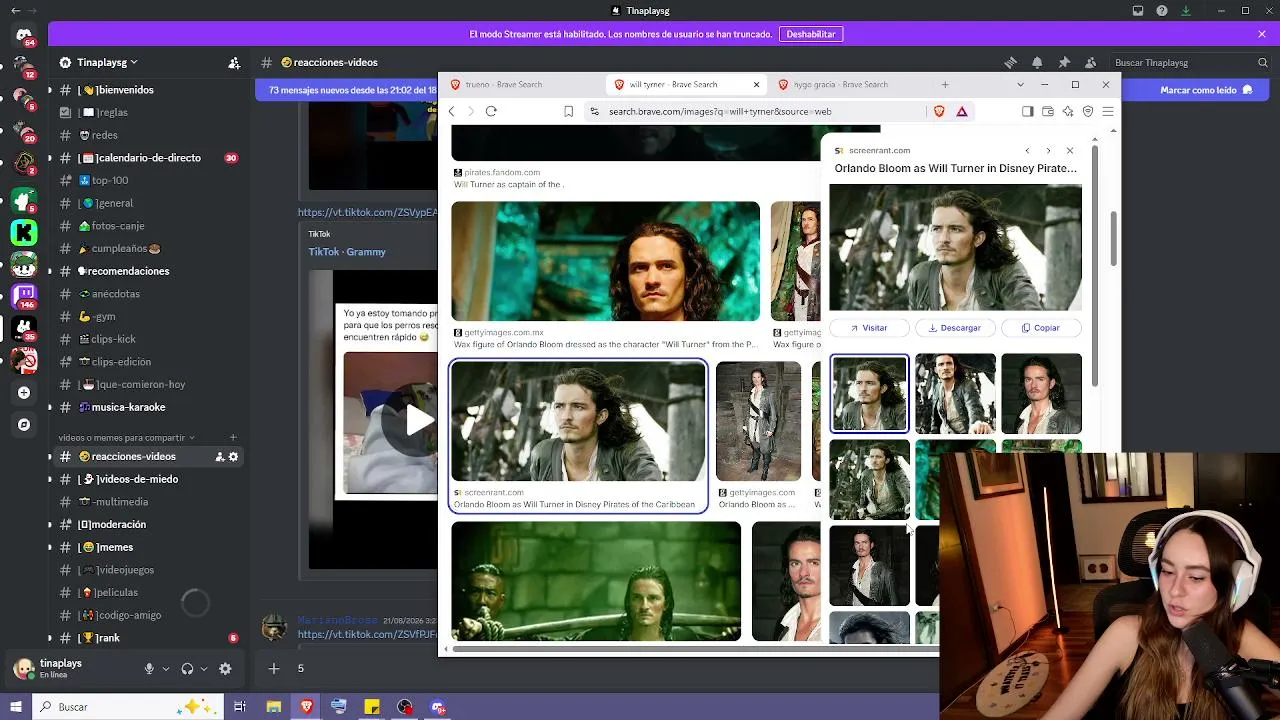Image resolution: width=1280 pixels, height=720 pixels.
Task: Toggle Brave sidebar panel icon
Action: (x=1028, y=111)
